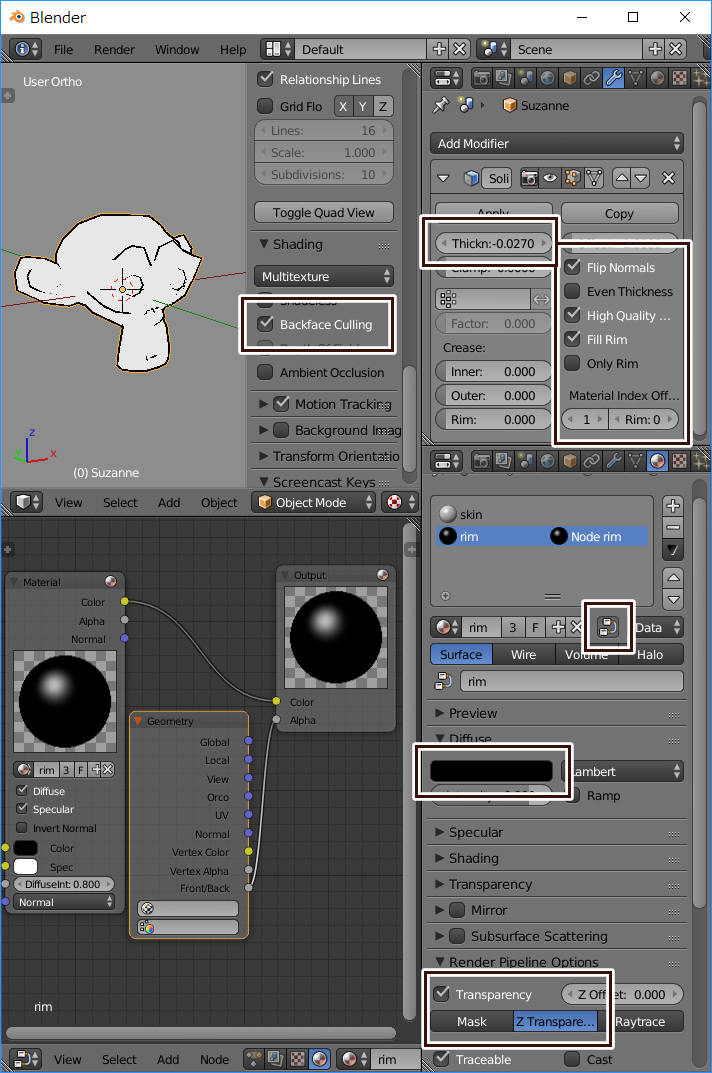Open Scene properties tab in the modifier panel header
This screenshot has width=712, height=1073.
coord(525,78)
